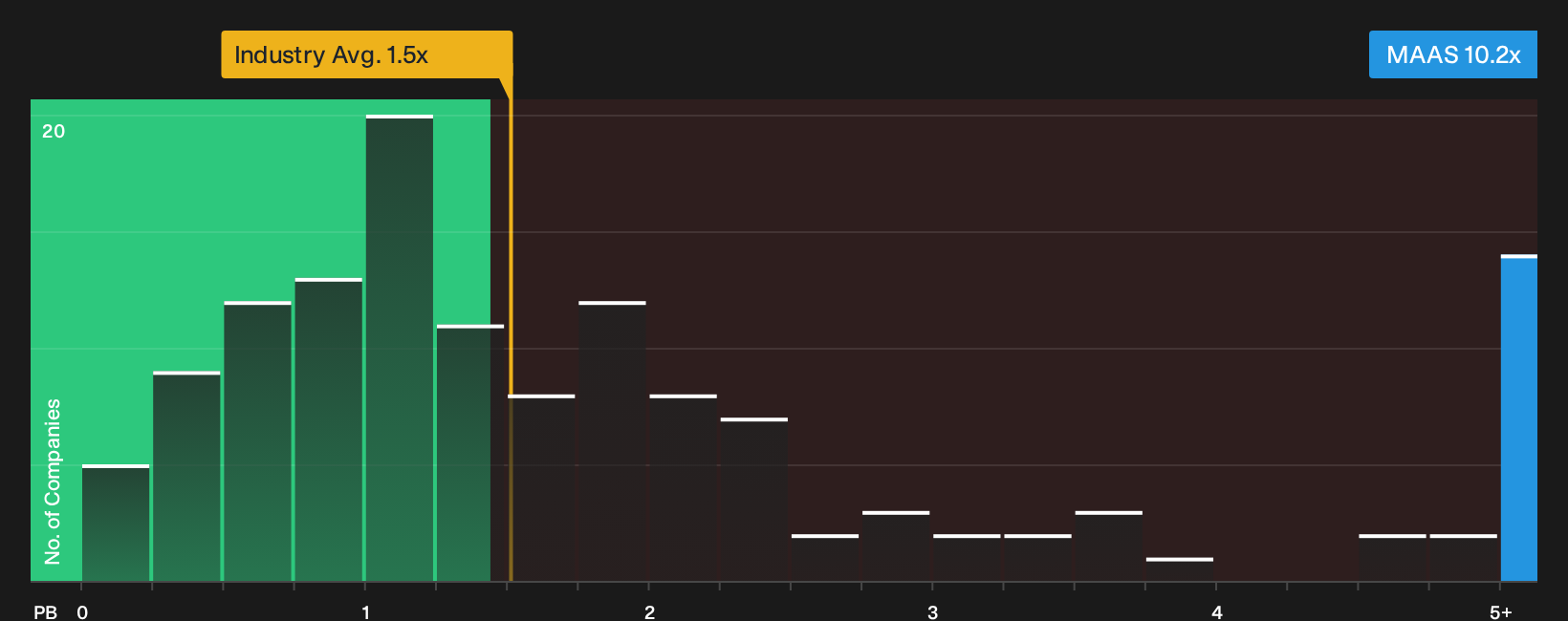Click the '5+' x-axis label
The image size is (1568, 621).
(x=1501, y=612)
